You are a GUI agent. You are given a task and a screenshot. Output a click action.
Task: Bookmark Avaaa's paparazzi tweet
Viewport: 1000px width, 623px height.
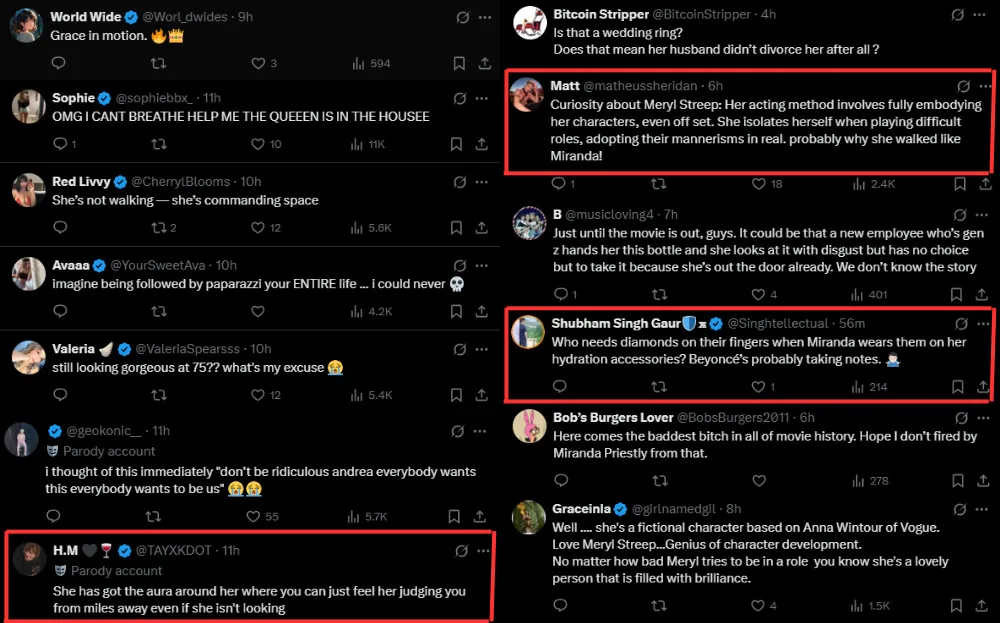[457, 311]
